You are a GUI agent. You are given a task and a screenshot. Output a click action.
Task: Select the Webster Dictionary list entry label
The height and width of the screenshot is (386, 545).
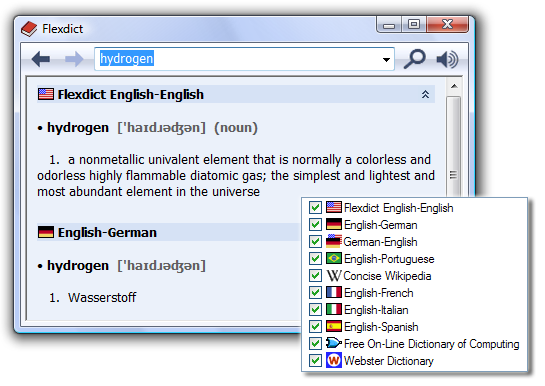(x=389, y=361)
